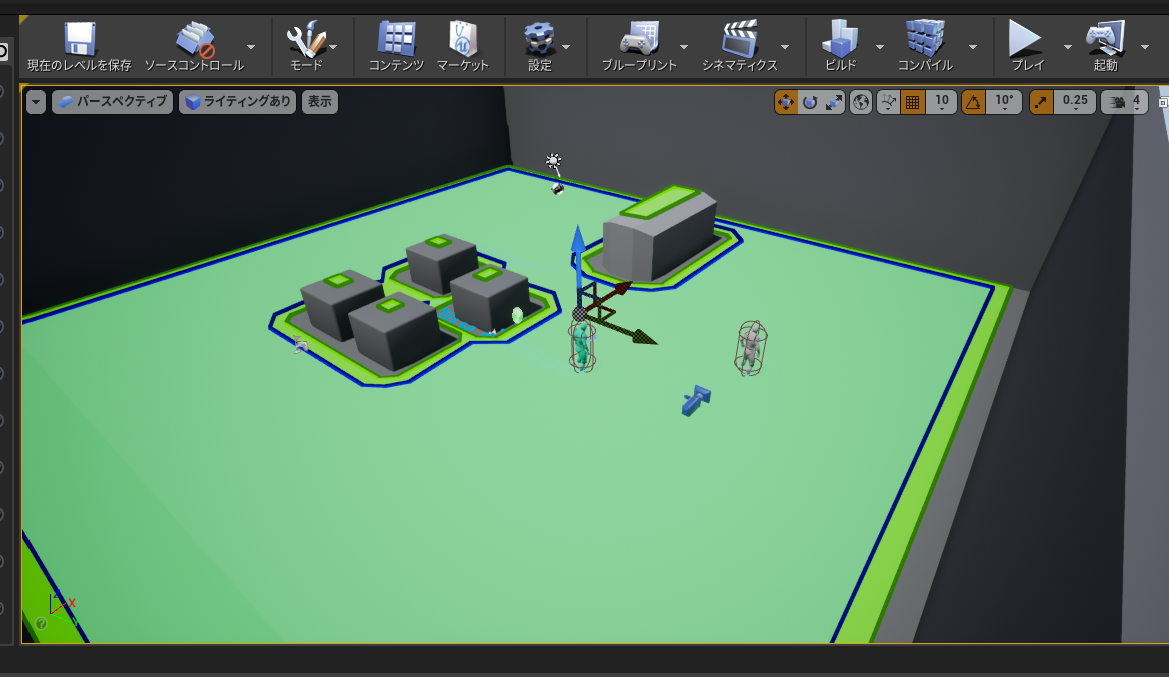Select the translate (move) gizmo mode
Screen dimensions: 1169x677
click(x=786, y=101)
